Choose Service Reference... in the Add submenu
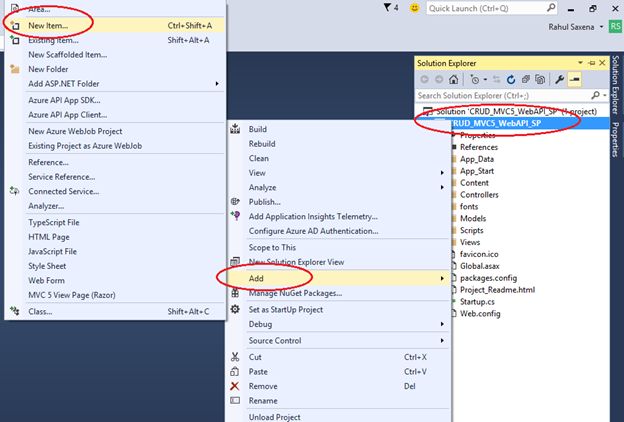Screen dimensions: 624x422 click(x=115, y=177)
